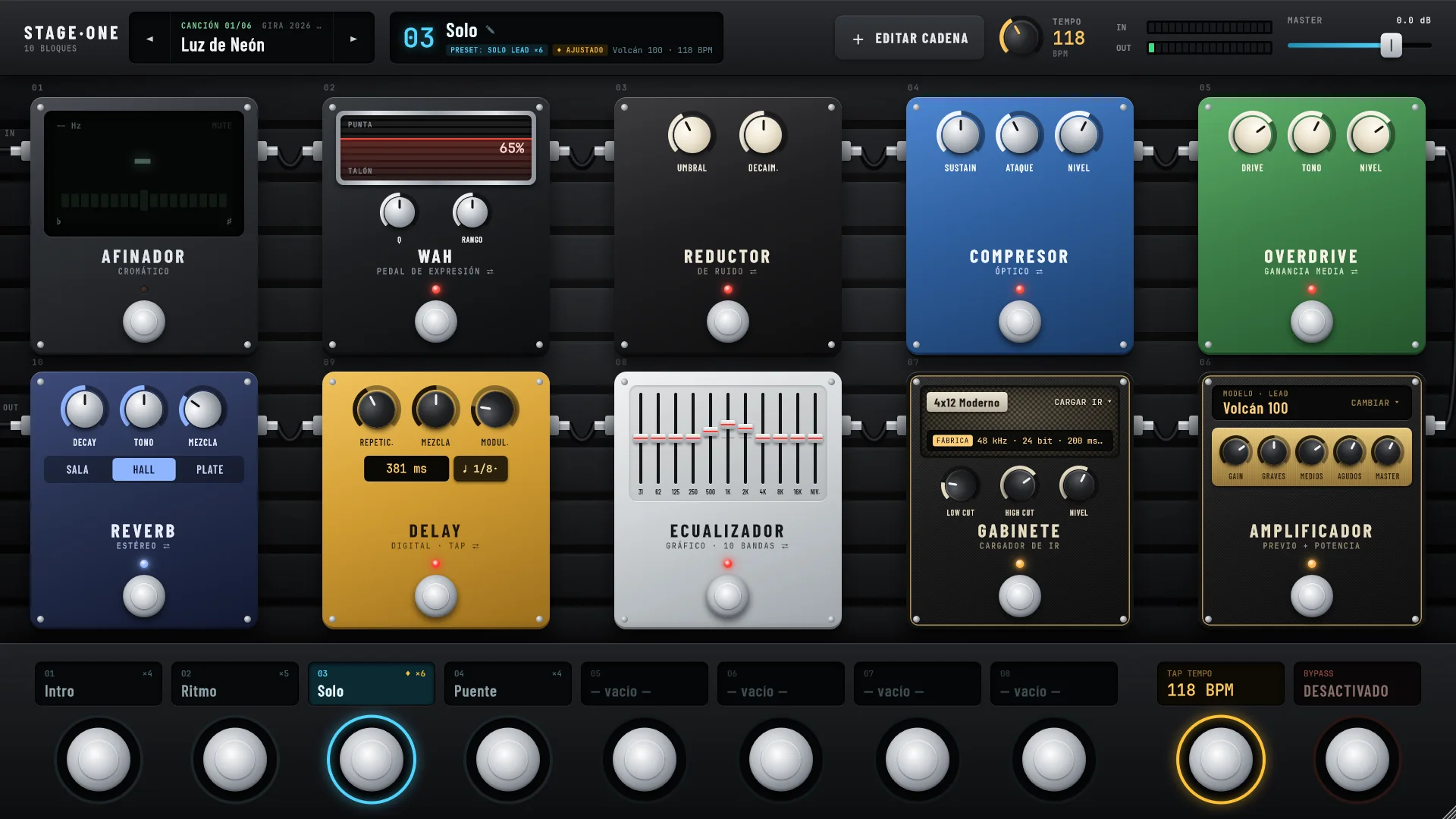Click the Editar Cadena button

pyautogui.click(x=909, y=39)
